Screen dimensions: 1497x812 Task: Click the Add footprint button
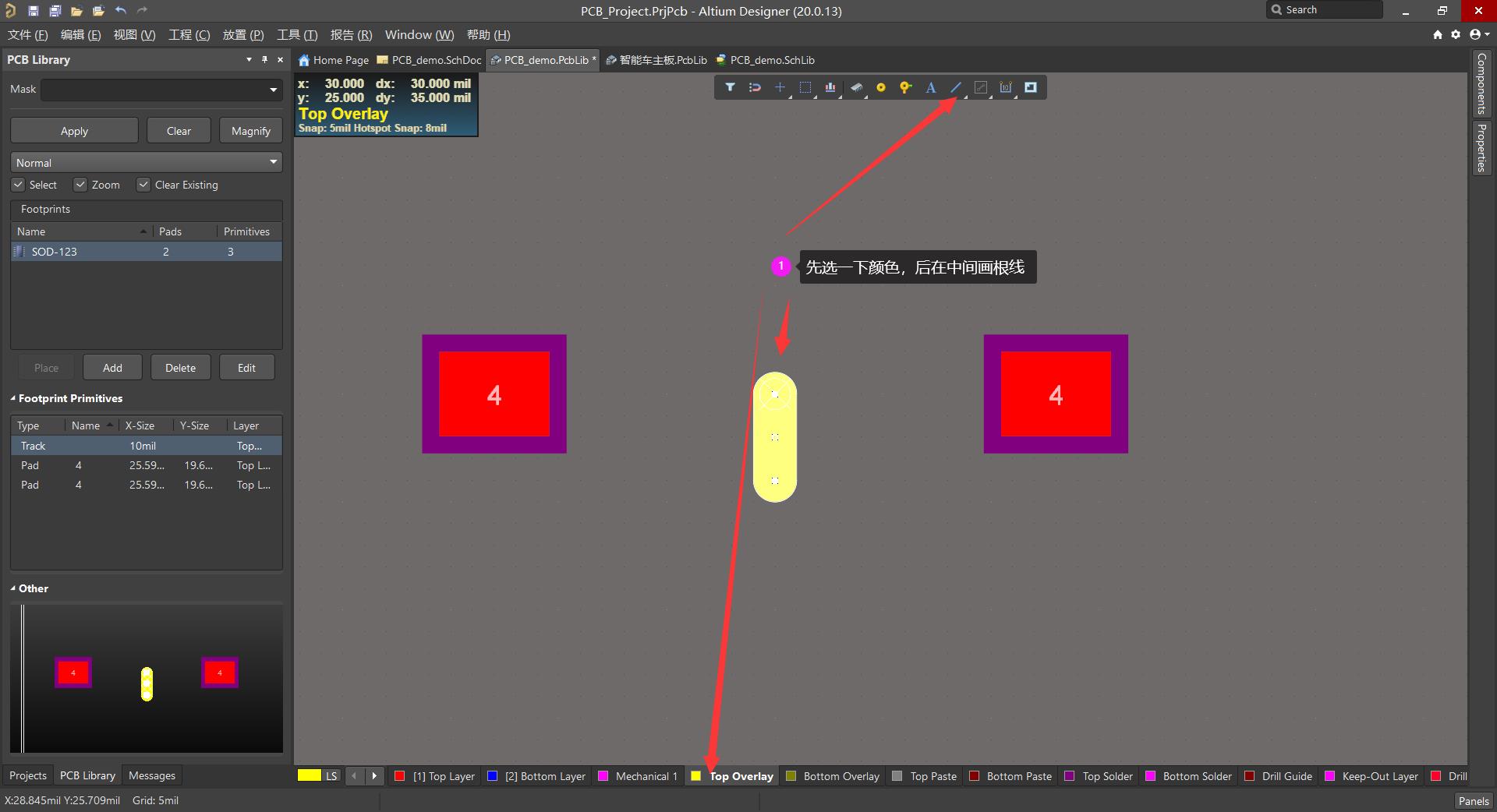click(112, 368)
